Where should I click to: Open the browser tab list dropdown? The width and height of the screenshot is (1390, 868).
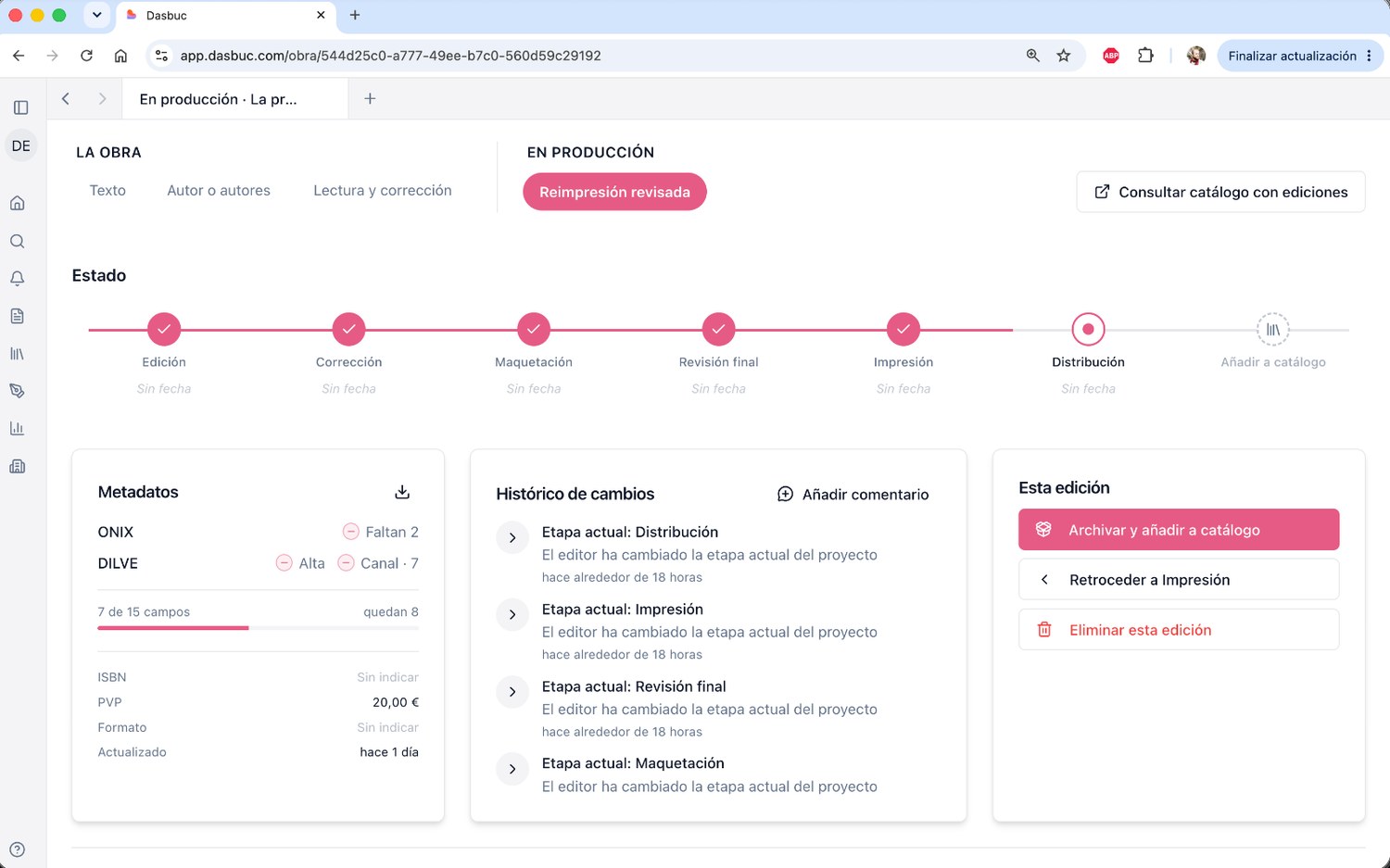96,15
